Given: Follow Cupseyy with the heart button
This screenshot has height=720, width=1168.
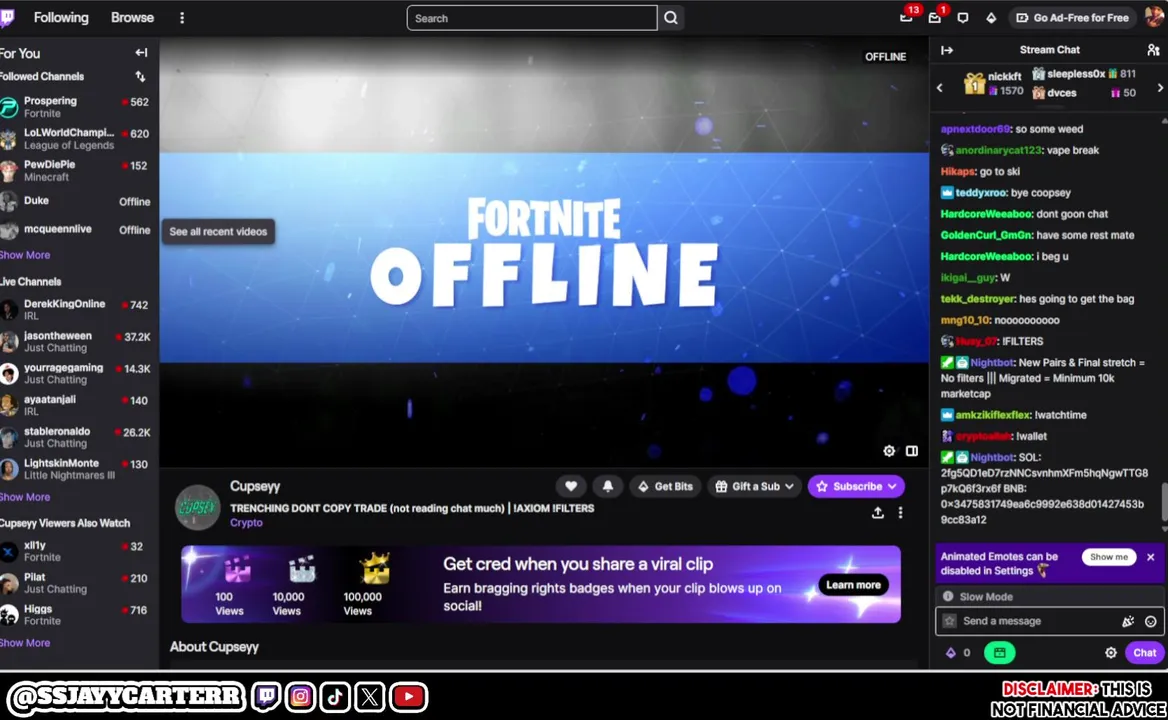Looking at the screenshot, I should tap(571, 486).
